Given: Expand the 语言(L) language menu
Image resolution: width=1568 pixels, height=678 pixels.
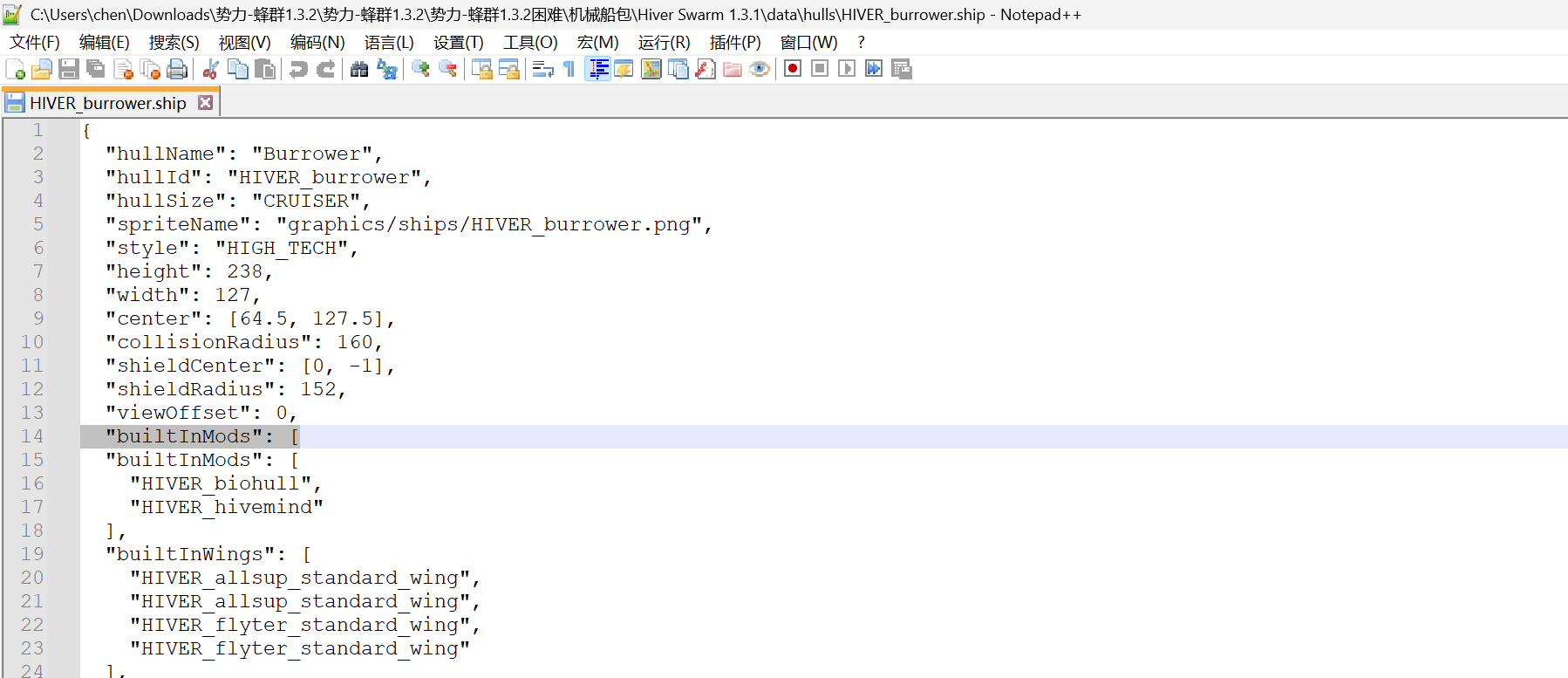Looking at the screenshot, I should coord(389,43).
